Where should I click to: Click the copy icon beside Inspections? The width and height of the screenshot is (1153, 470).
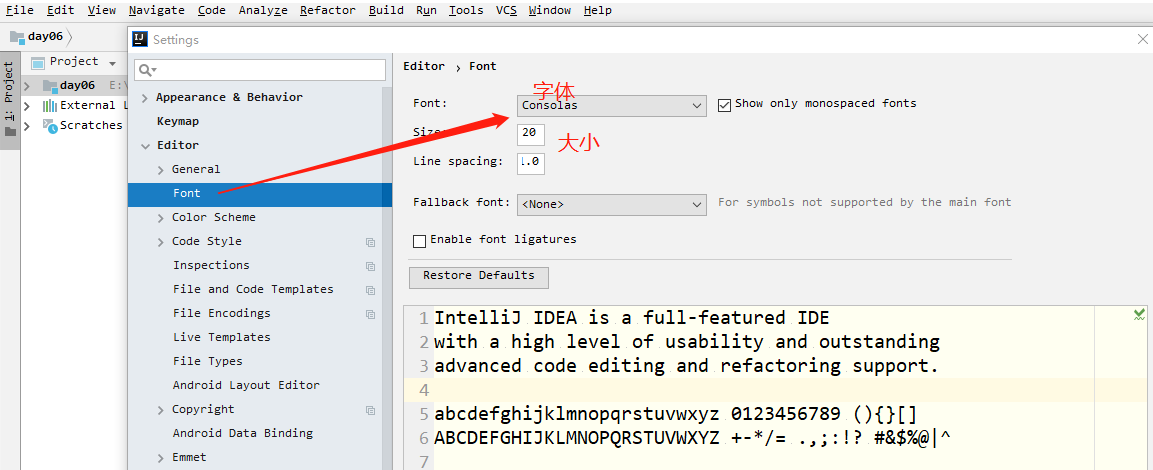coord(371,266)
